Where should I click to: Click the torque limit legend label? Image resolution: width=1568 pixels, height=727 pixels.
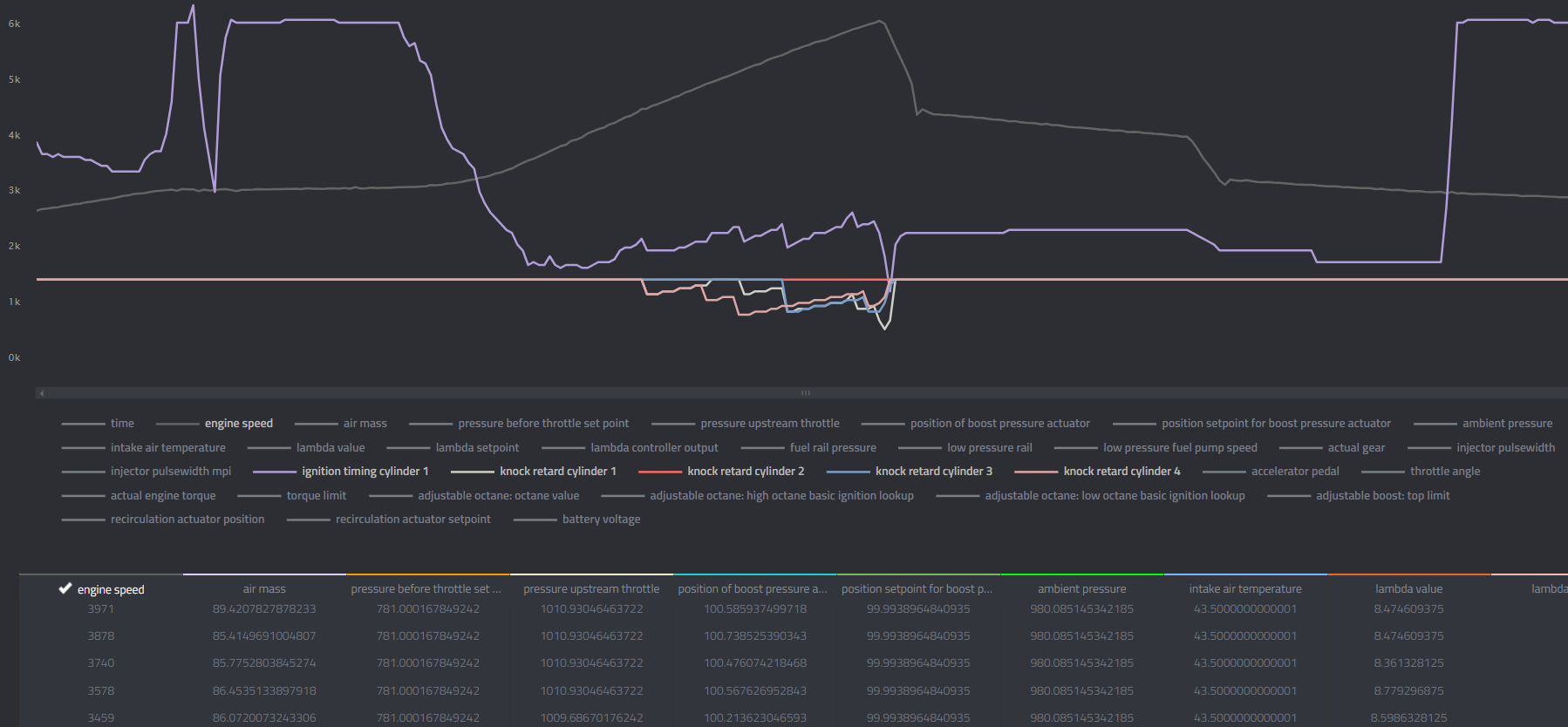(x=316, y=496)
